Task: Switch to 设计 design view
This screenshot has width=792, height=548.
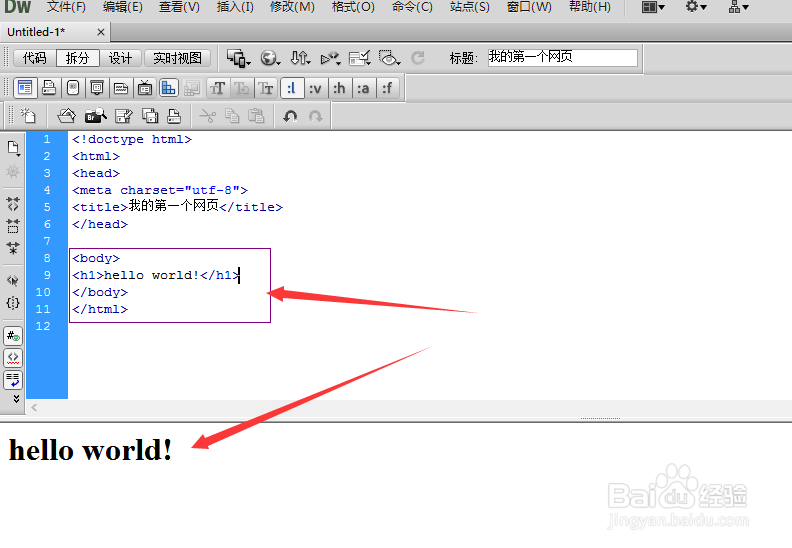Action: 120,58
